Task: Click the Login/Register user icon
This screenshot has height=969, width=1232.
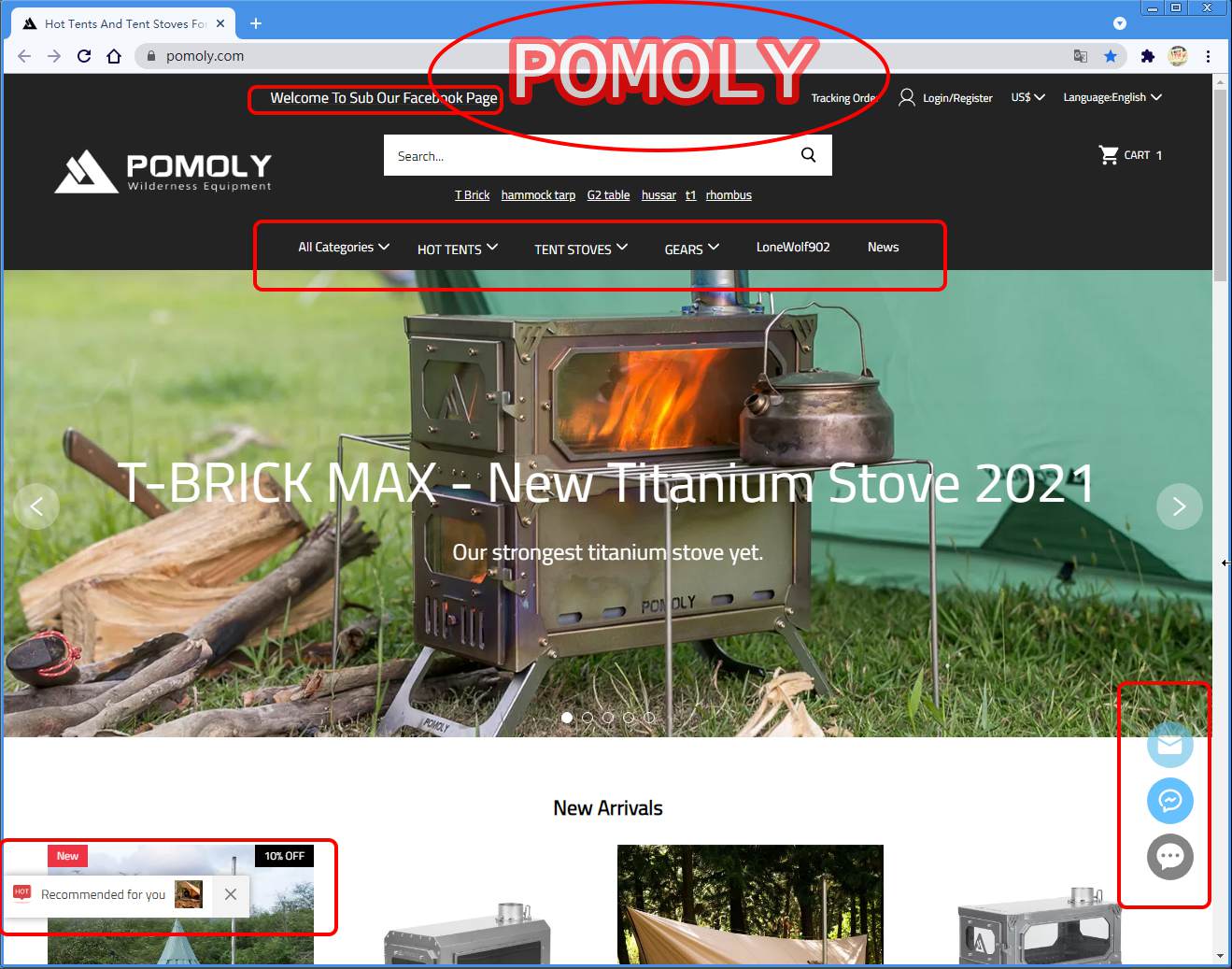Action: tap(906, 97)
